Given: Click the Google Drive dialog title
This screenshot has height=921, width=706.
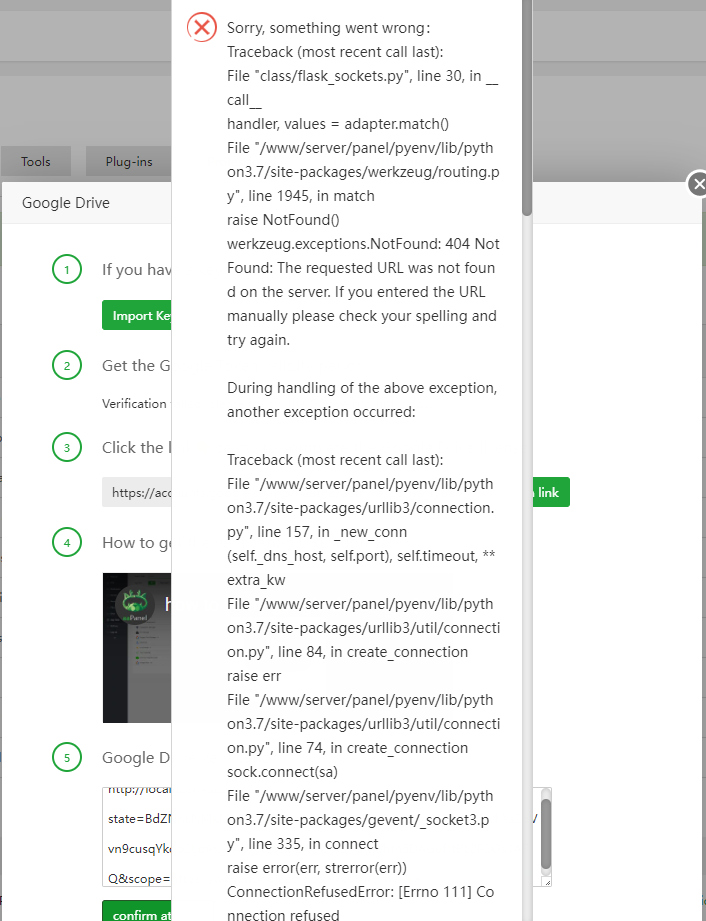Looking at the screenshot, I should coord(66,203).
